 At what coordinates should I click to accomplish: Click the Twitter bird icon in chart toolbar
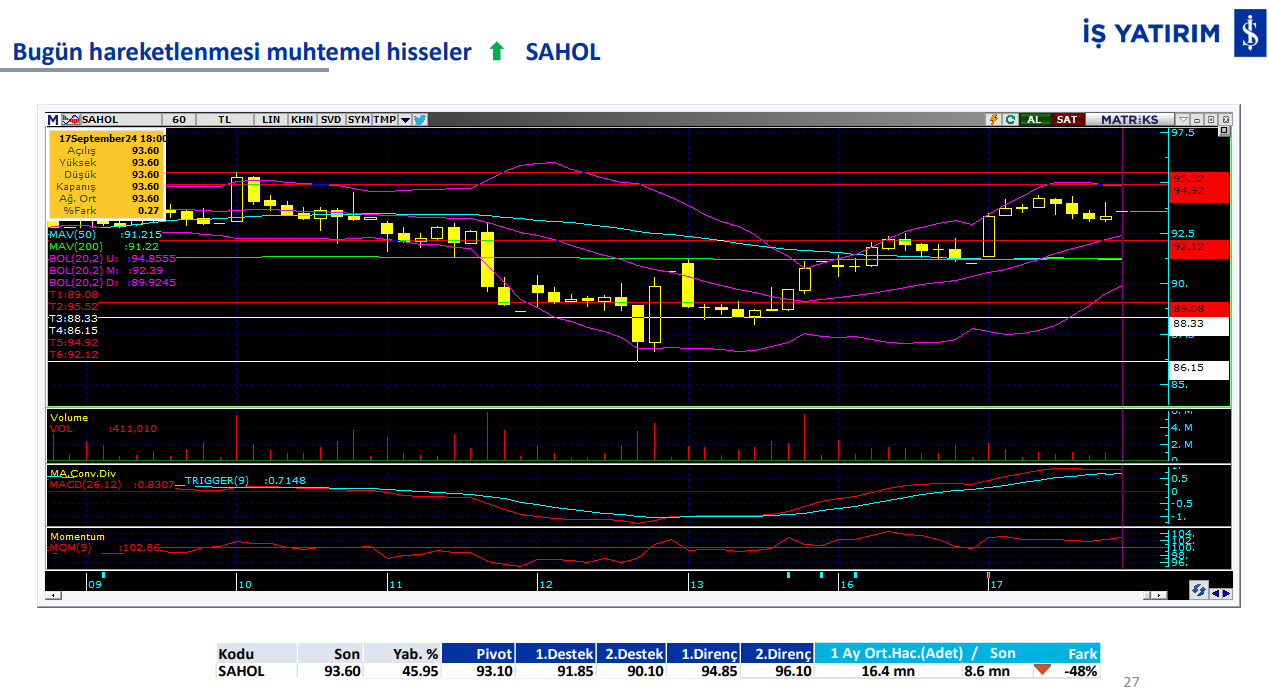[420, 119]
